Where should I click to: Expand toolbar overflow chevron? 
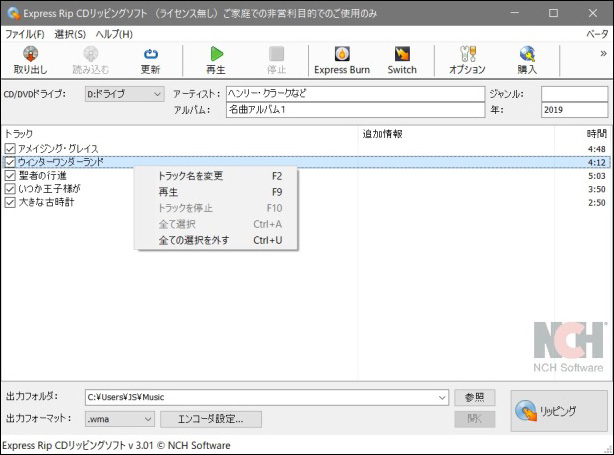pos(603,54)
